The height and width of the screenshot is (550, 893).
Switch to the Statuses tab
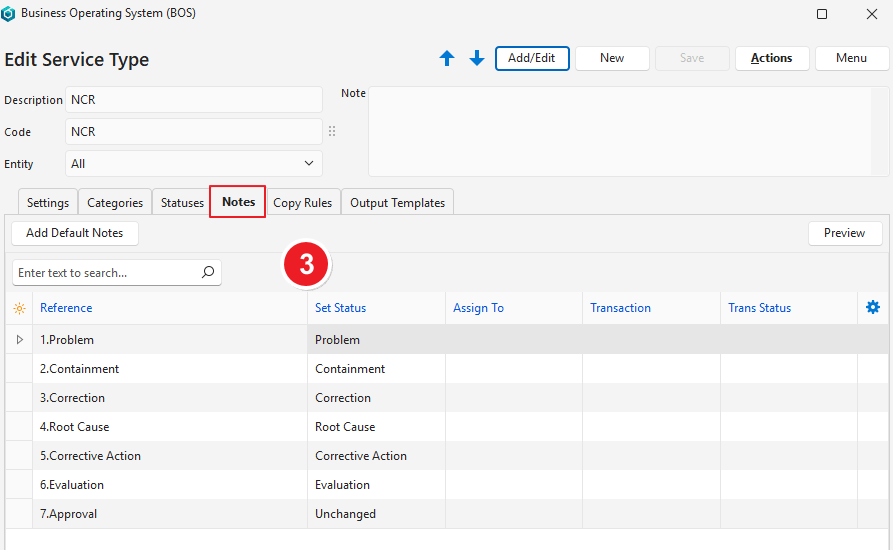[x=182, y=203]
